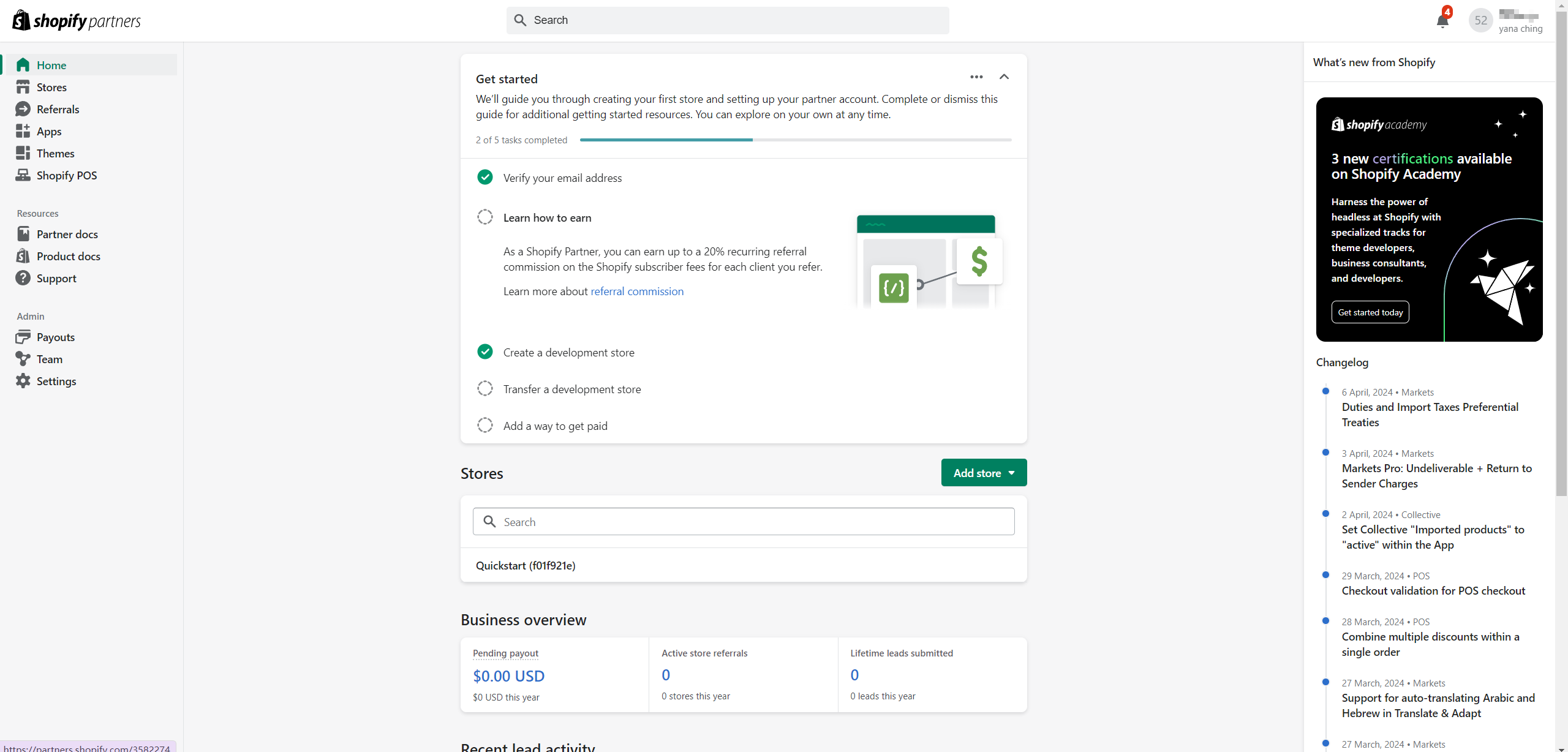Click the Pending payout label
Viewport: 1568px width, 752px height.
click(x=505, y=653)
